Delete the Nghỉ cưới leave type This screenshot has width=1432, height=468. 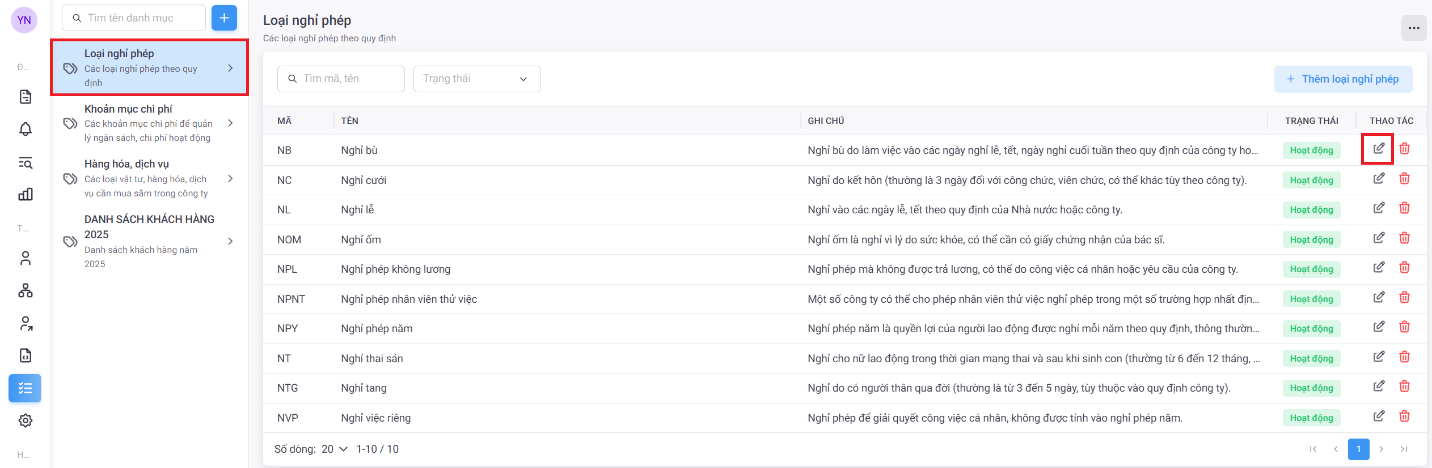tap(1404, 179)
